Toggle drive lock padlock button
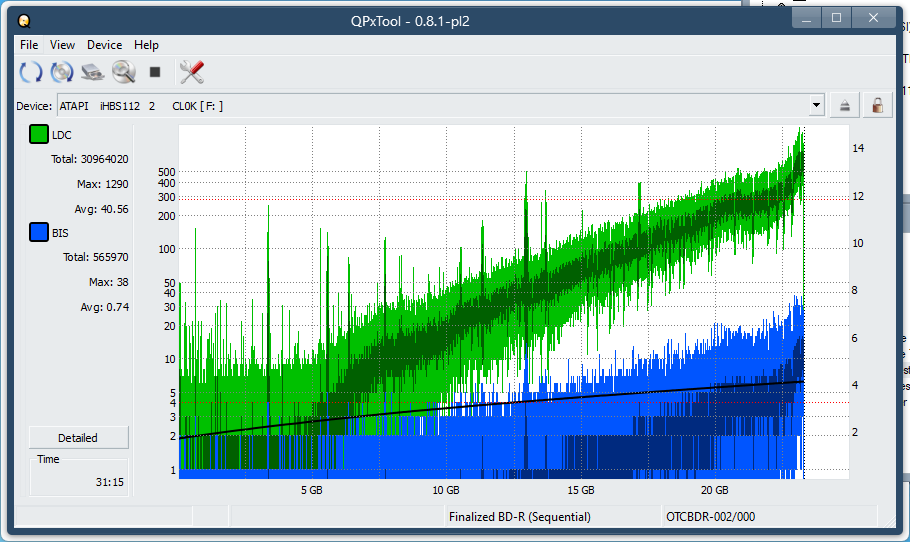 [877, 106]
